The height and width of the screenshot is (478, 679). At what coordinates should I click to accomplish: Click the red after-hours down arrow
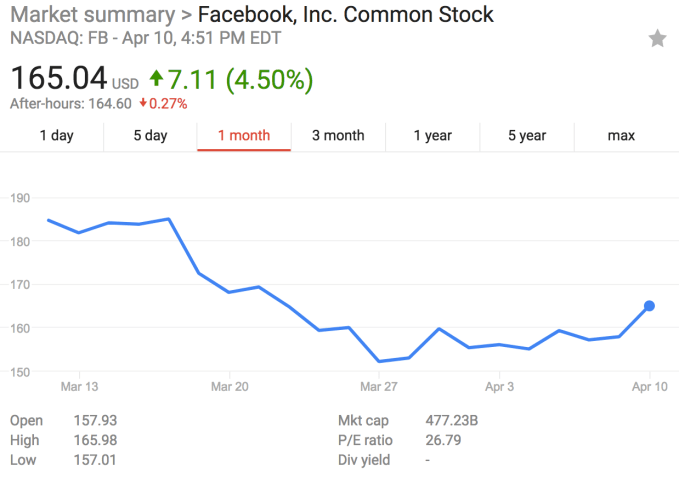coord(144,104)
